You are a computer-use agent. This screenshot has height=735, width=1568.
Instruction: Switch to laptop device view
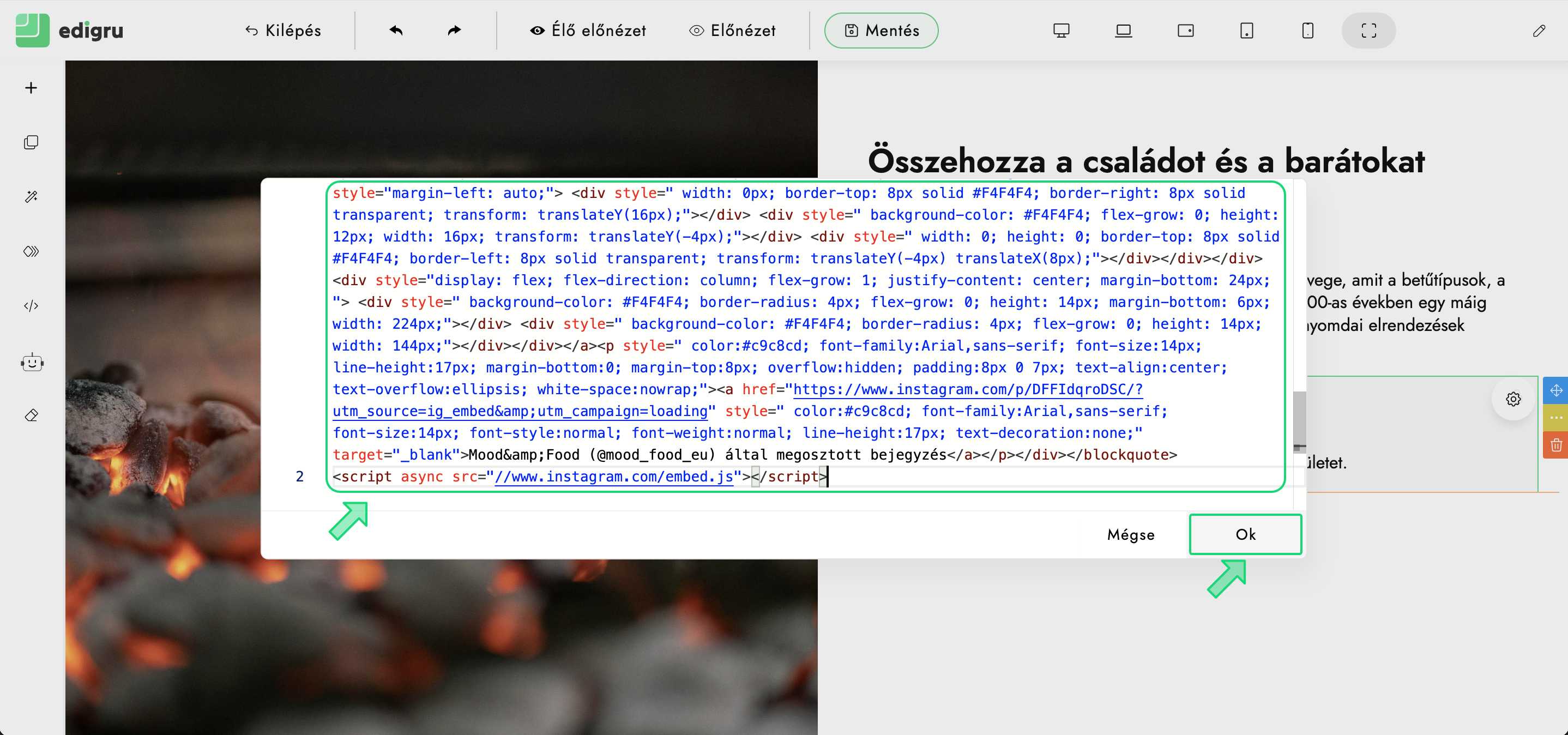point(1123,31)
